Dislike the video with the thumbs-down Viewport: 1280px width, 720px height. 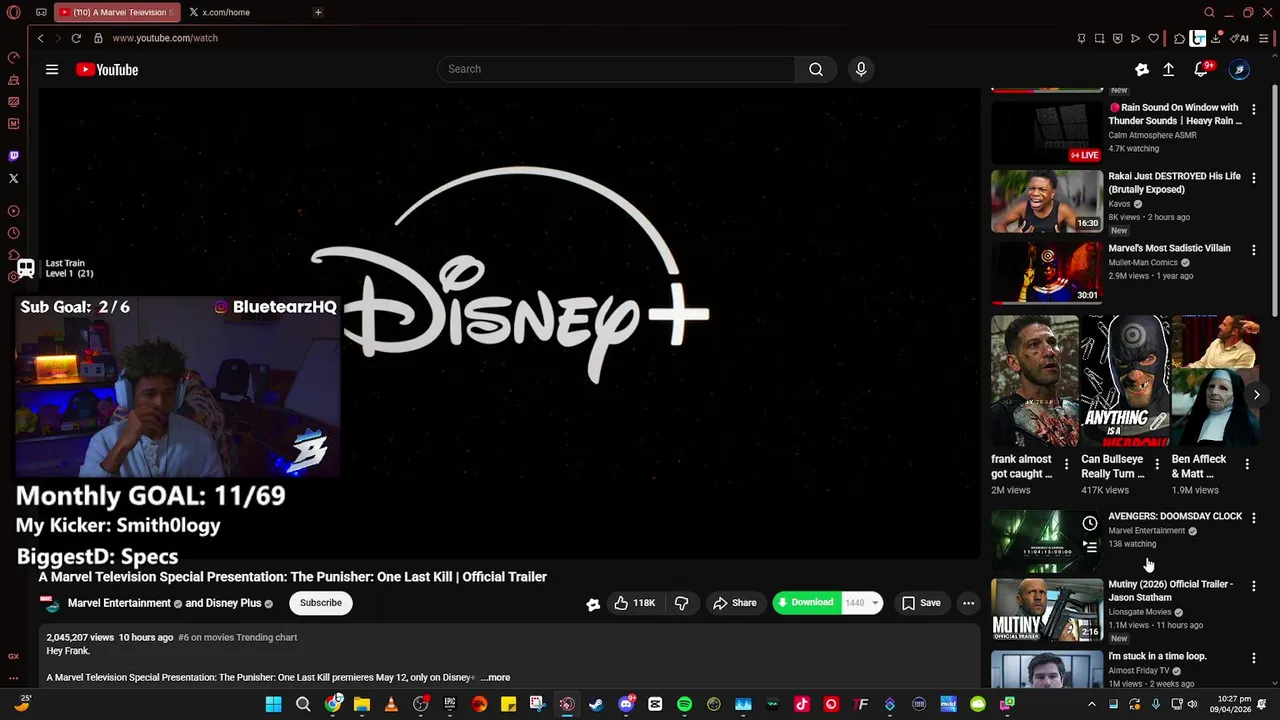681,603
